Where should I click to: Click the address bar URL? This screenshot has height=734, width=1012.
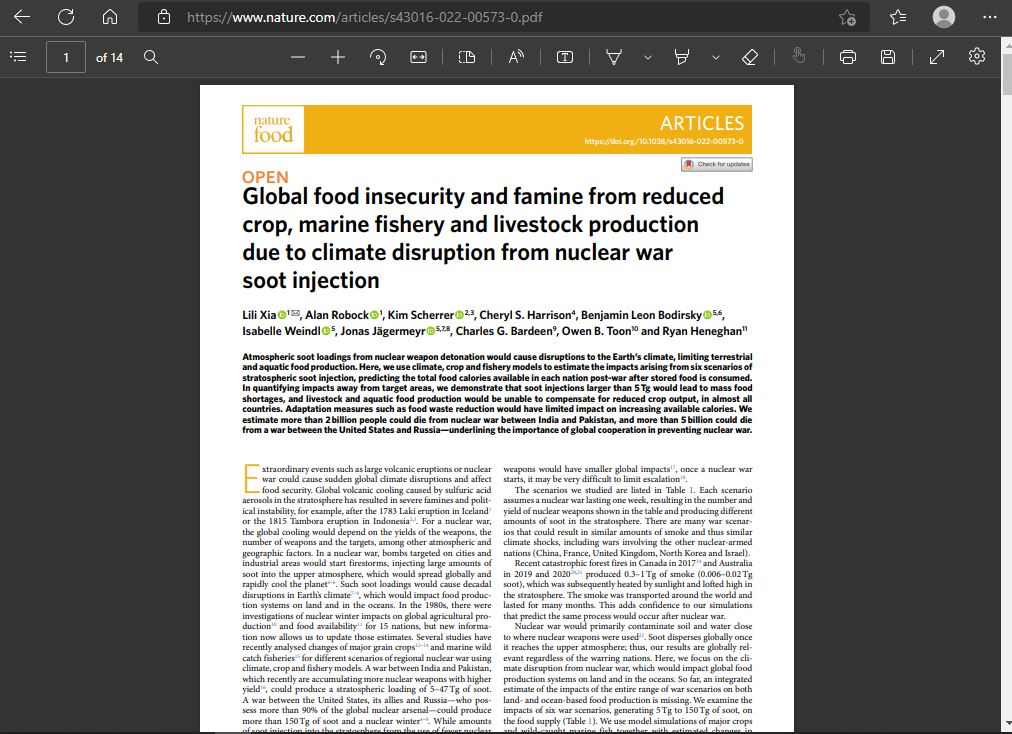click(365, 17)
